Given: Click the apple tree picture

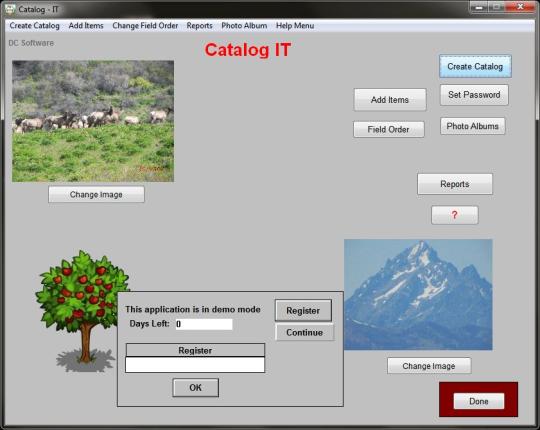Looking at the screenshot, I should click(x=83, y=311).
